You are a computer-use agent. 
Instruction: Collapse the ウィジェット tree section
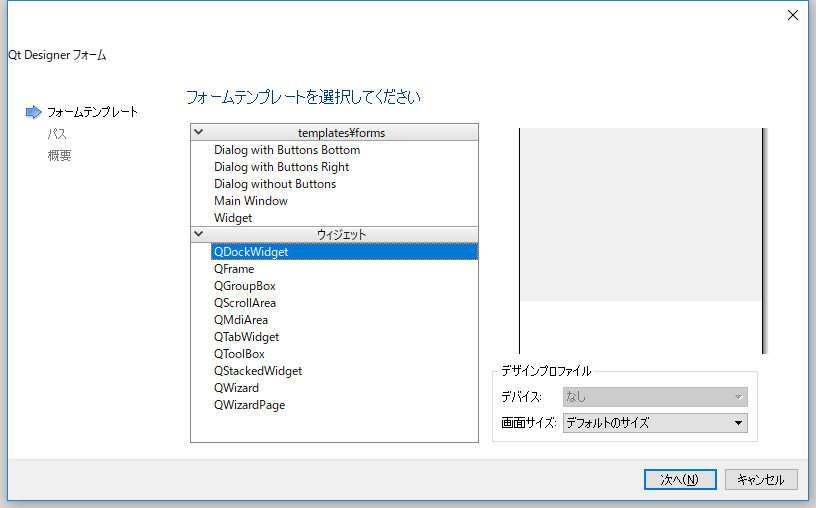pyautogui.click(x=198, y=234)
